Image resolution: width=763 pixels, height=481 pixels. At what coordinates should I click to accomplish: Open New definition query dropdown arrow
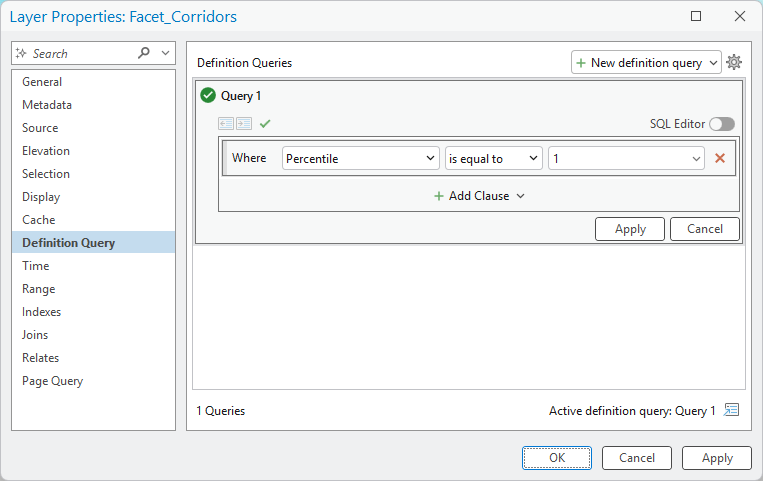tap(713, 63)
